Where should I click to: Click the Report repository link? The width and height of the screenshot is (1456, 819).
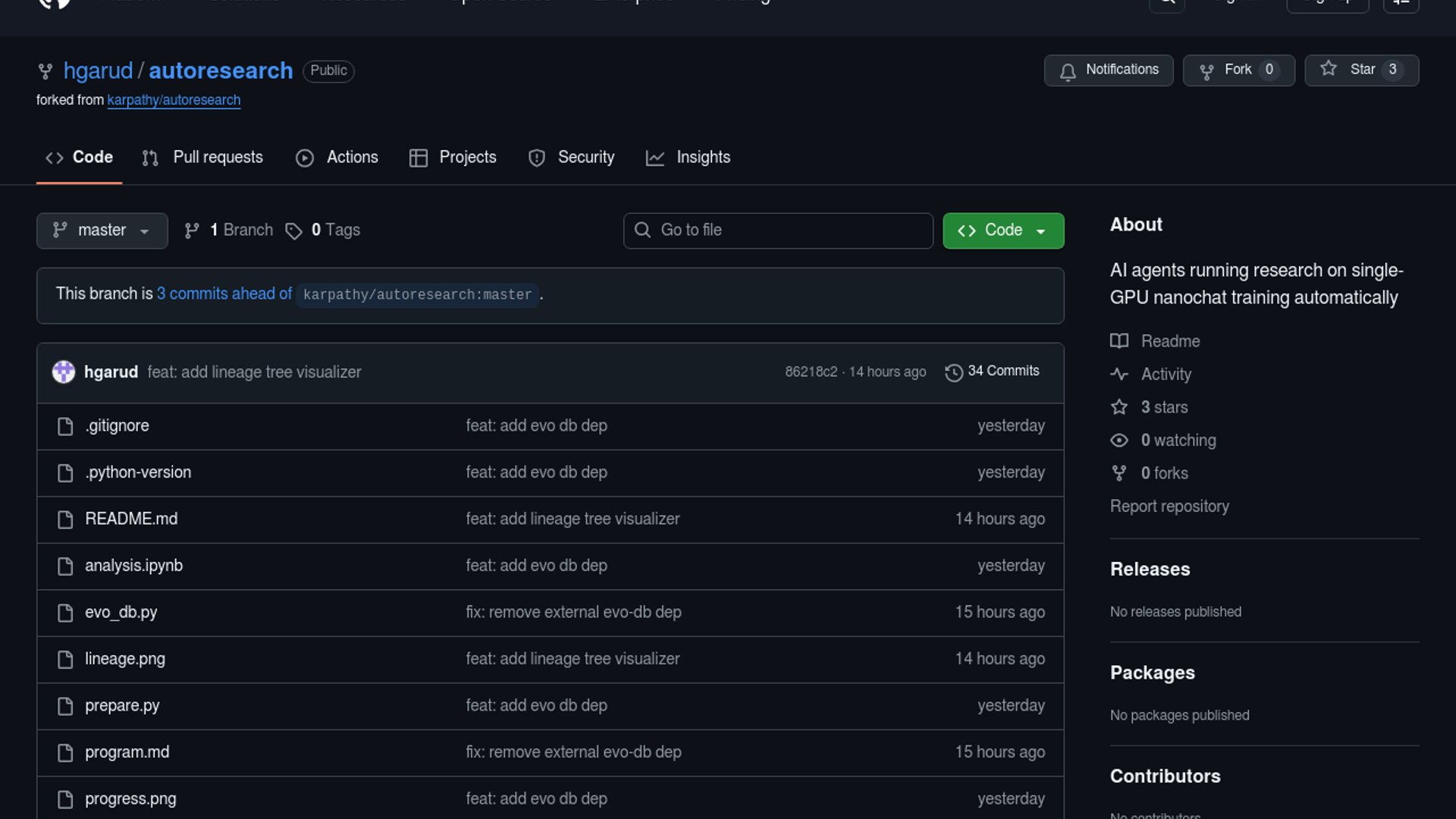pyautogui.click(x=1169, y=507)
